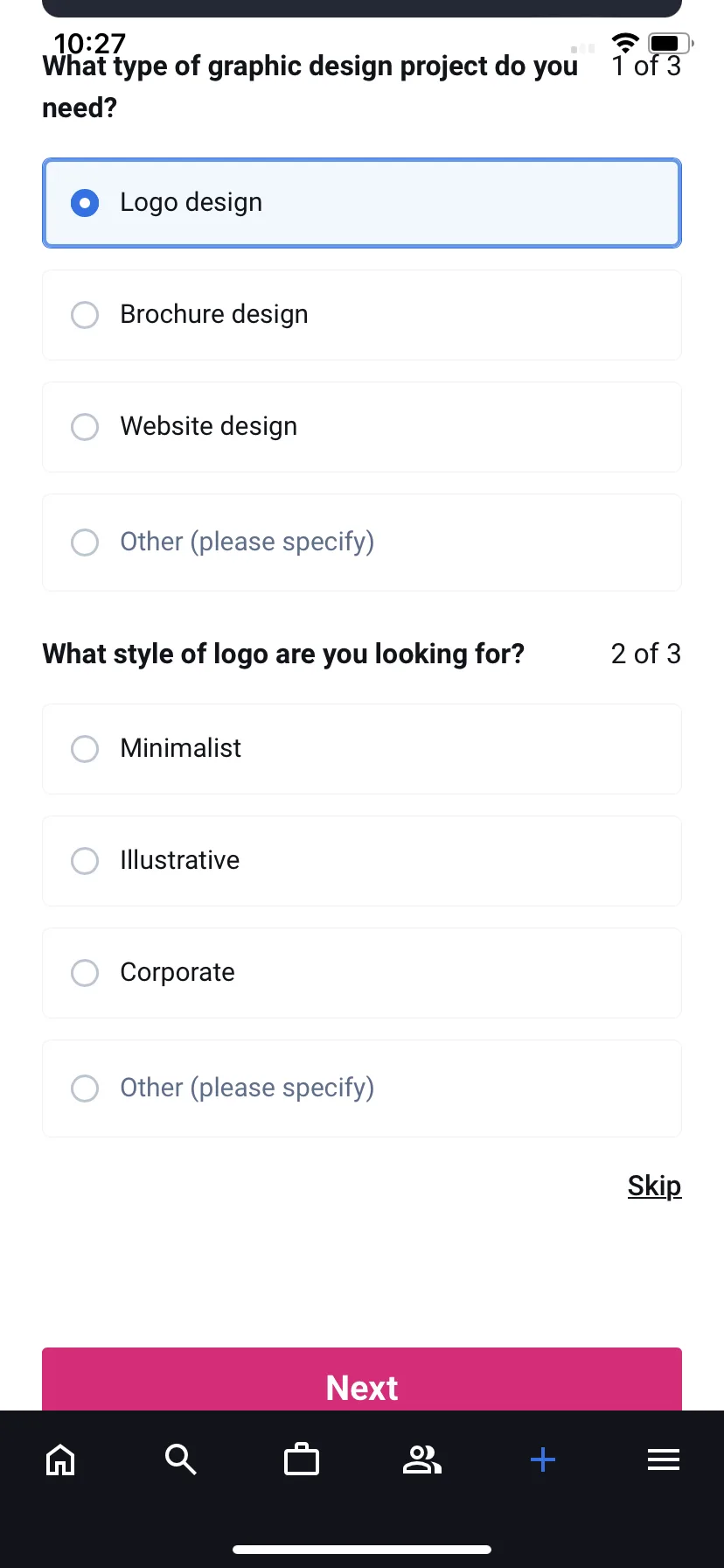Select the Illustrative logo style
The image size is (724, 1568).
coord(362,861)
